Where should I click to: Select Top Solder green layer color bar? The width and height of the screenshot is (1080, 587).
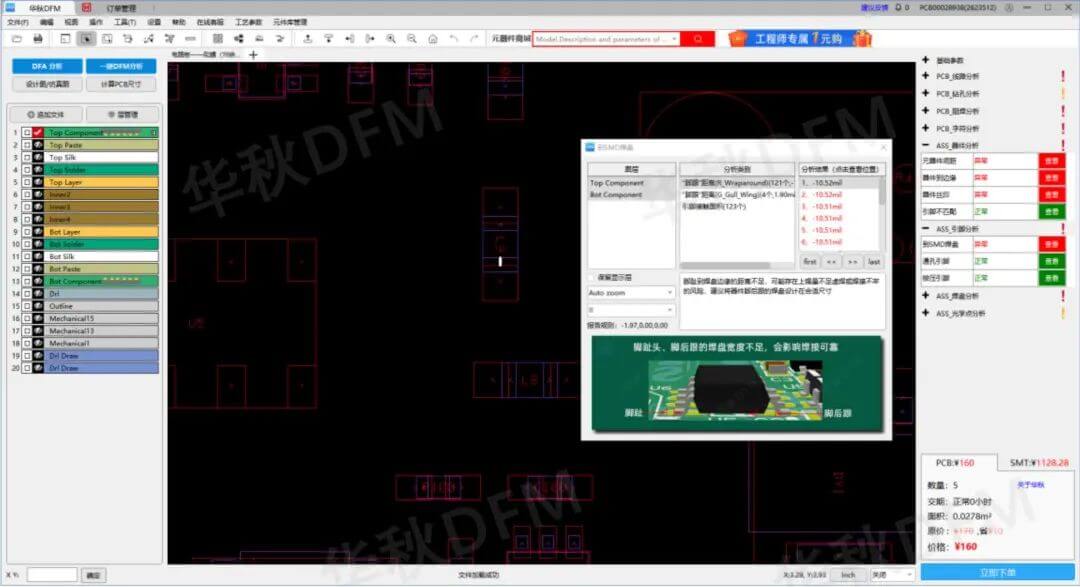coord(102,169)
